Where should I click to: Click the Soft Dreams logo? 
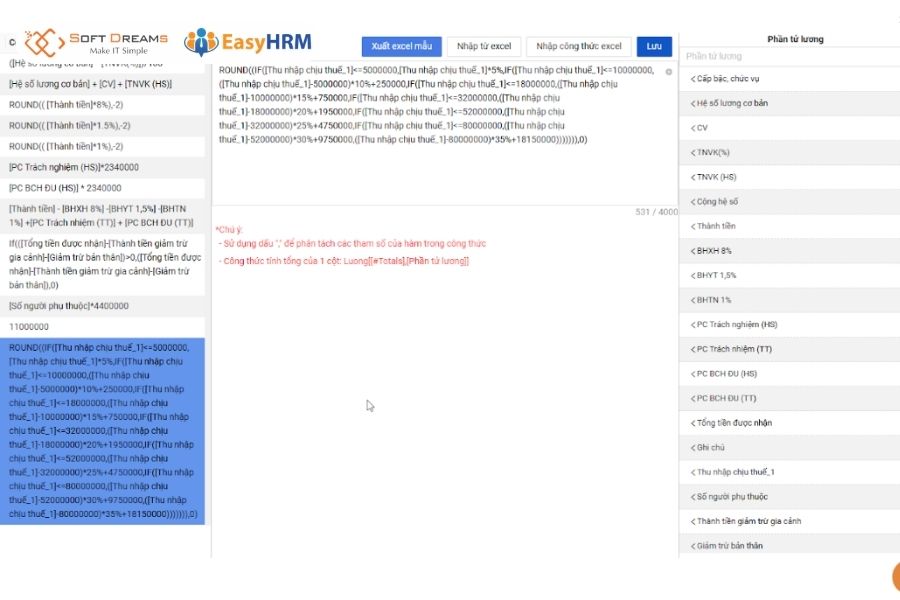(96, 42)
